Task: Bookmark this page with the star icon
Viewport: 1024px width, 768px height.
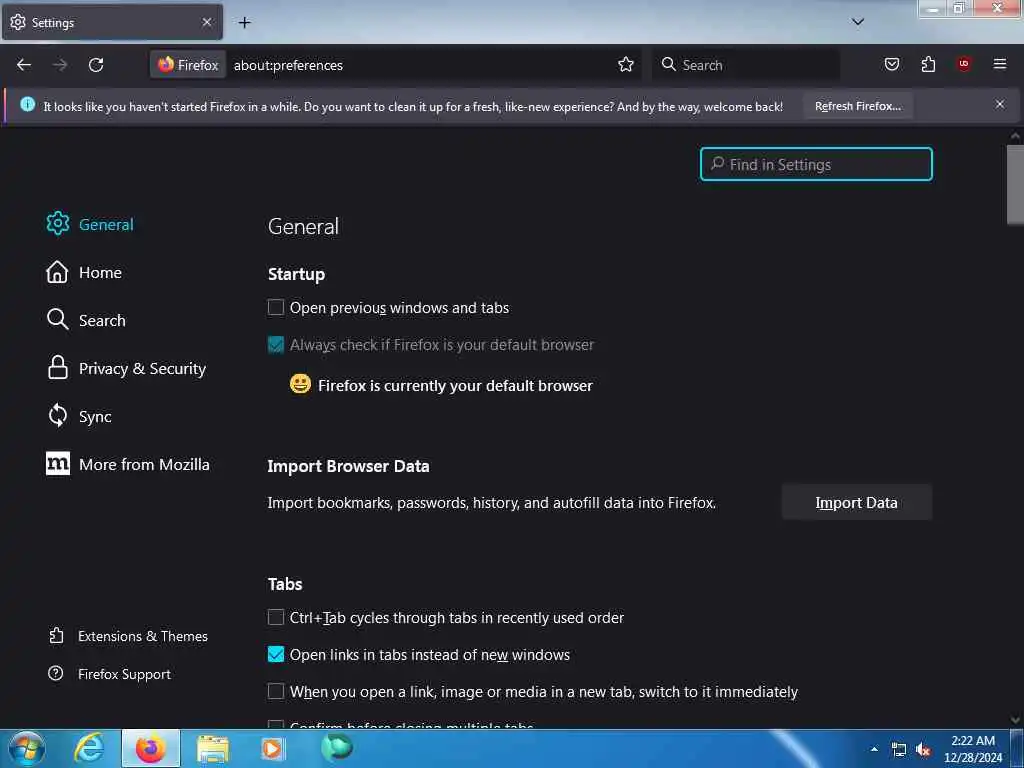Action: (x=626, y=65)
